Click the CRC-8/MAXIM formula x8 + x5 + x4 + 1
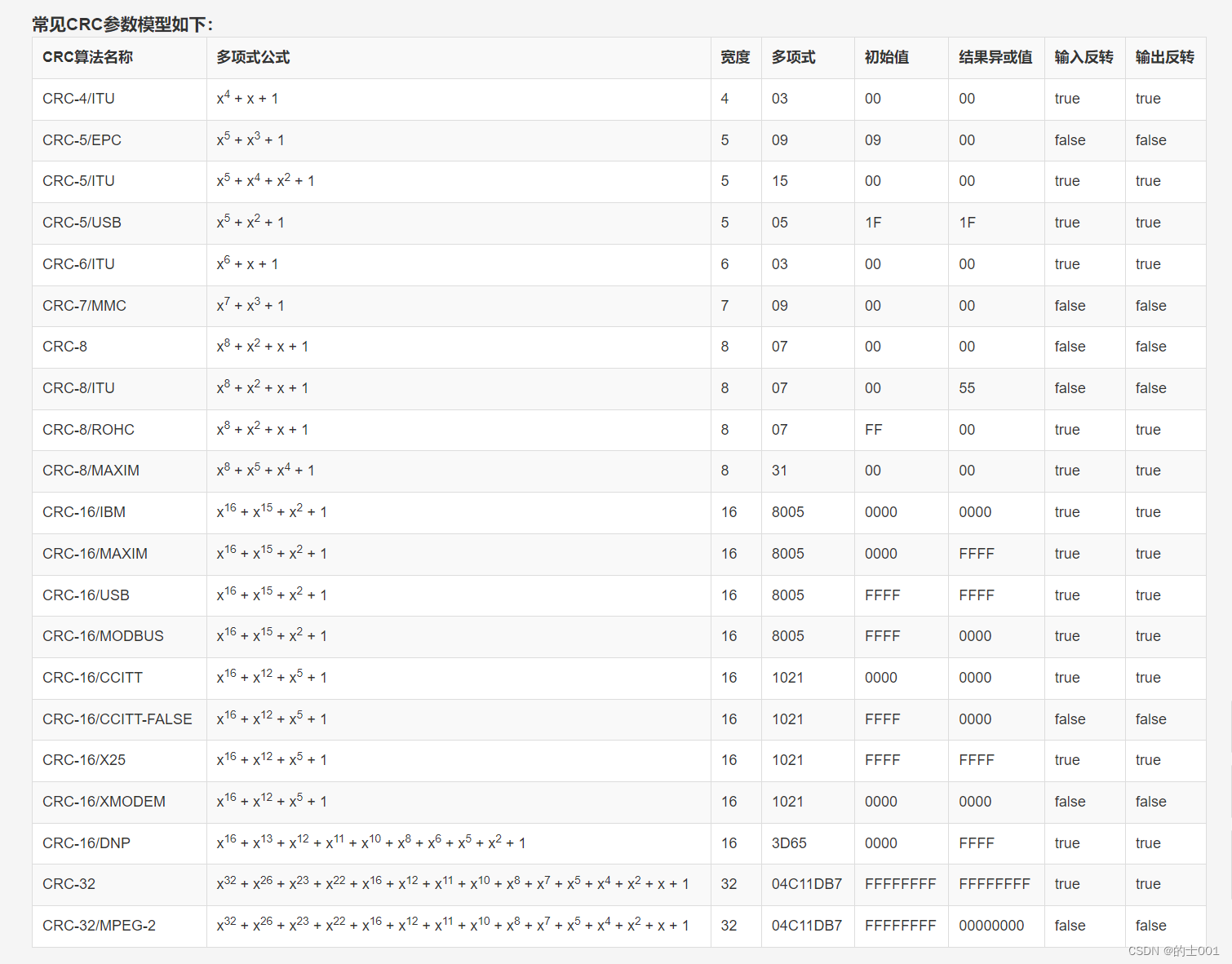1232x964 pixels. pos(265,470)
